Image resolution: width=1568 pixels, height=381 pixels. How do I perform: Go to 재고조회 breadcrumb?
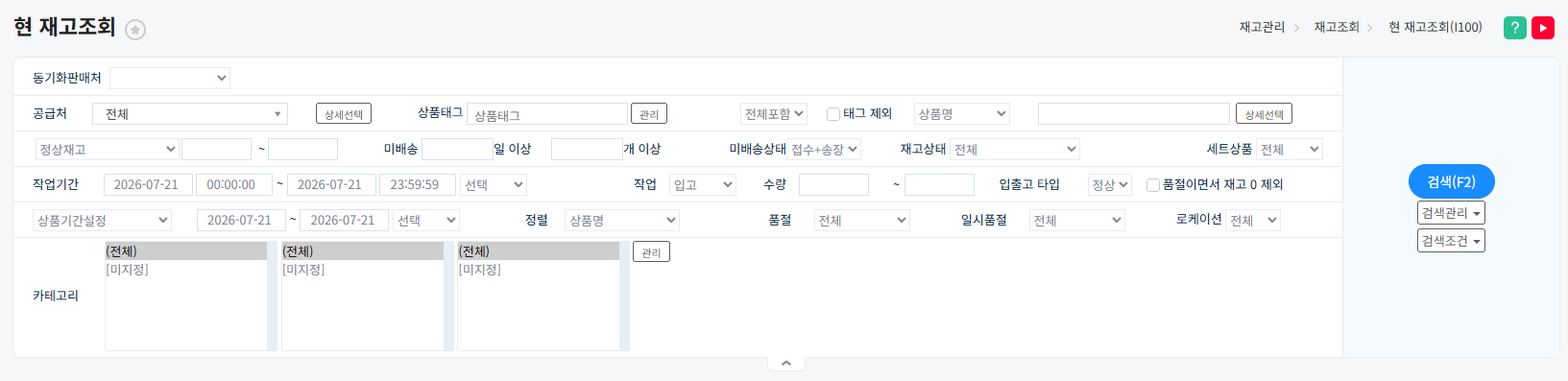1337,28
